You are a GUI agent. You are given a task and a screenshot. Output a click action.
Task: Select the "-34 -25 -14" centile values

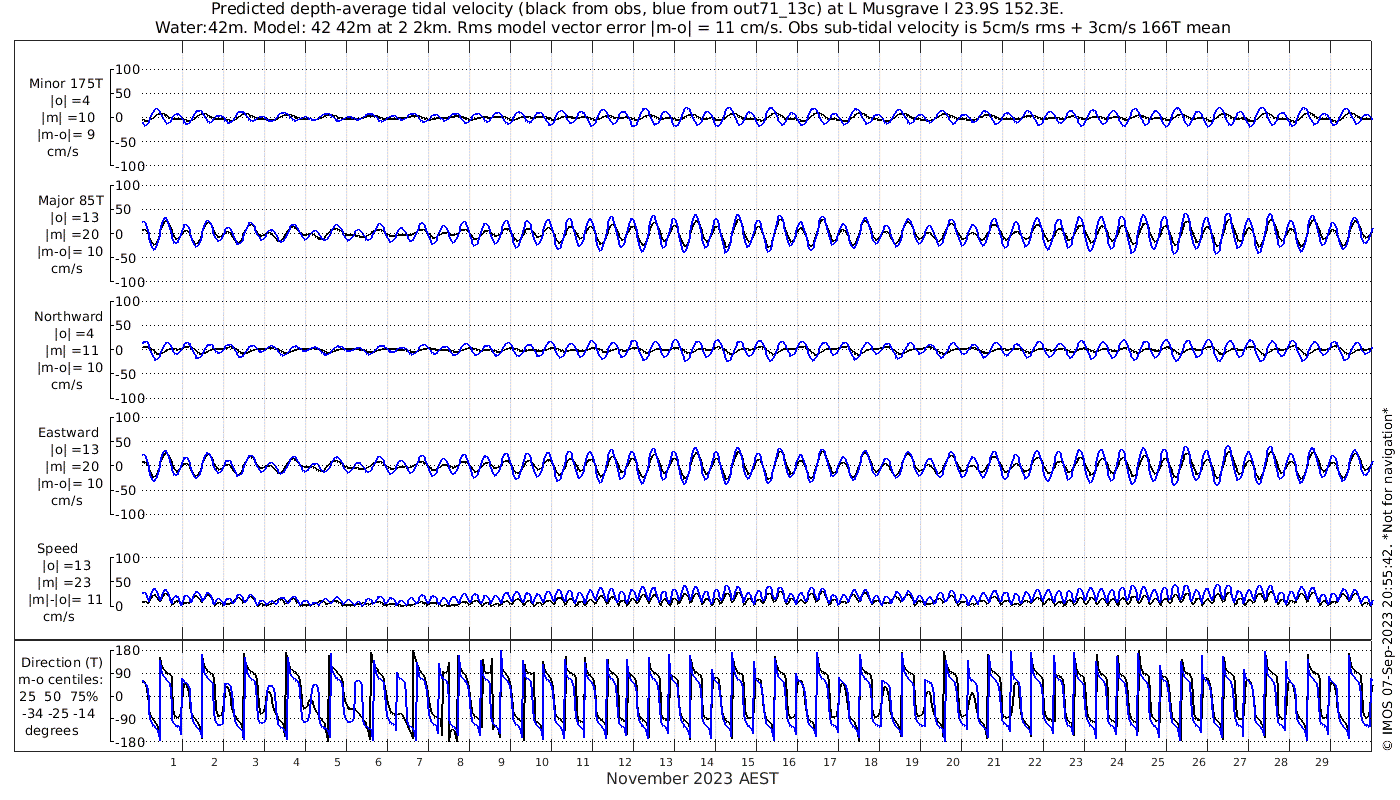tap(61, 714)
